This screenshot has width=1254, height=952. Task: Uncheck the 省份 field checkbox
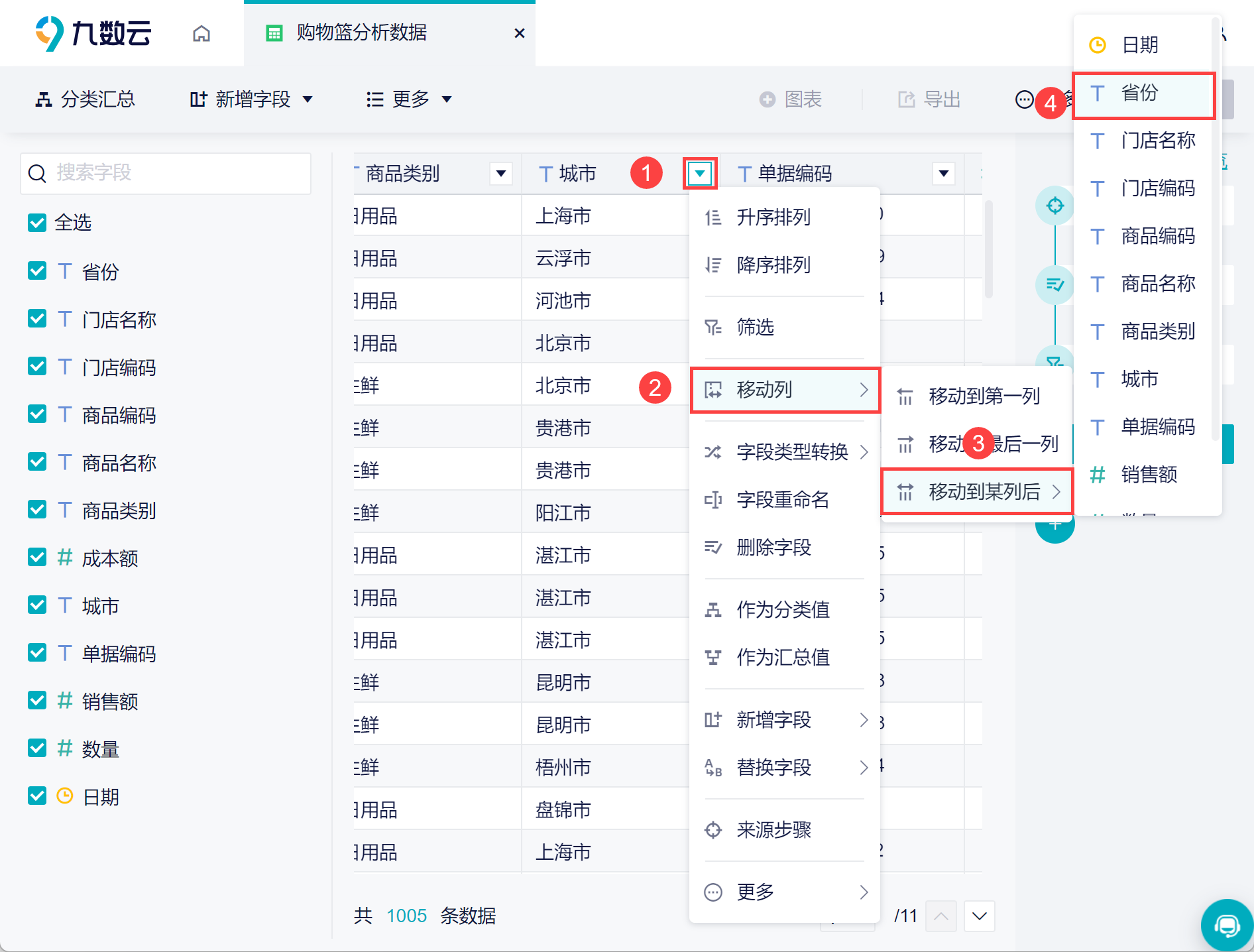click(37, 270)
